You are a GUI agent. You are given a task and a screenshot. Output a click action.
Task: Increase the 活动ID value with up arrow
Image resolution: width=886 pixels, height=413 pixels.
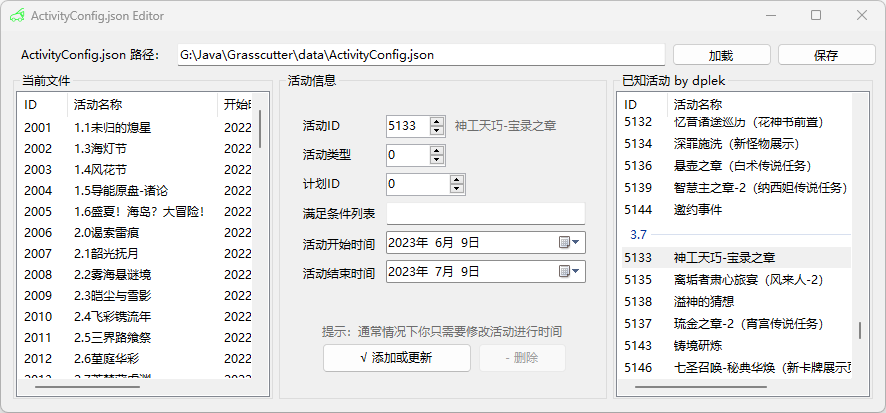coord(436,121)
